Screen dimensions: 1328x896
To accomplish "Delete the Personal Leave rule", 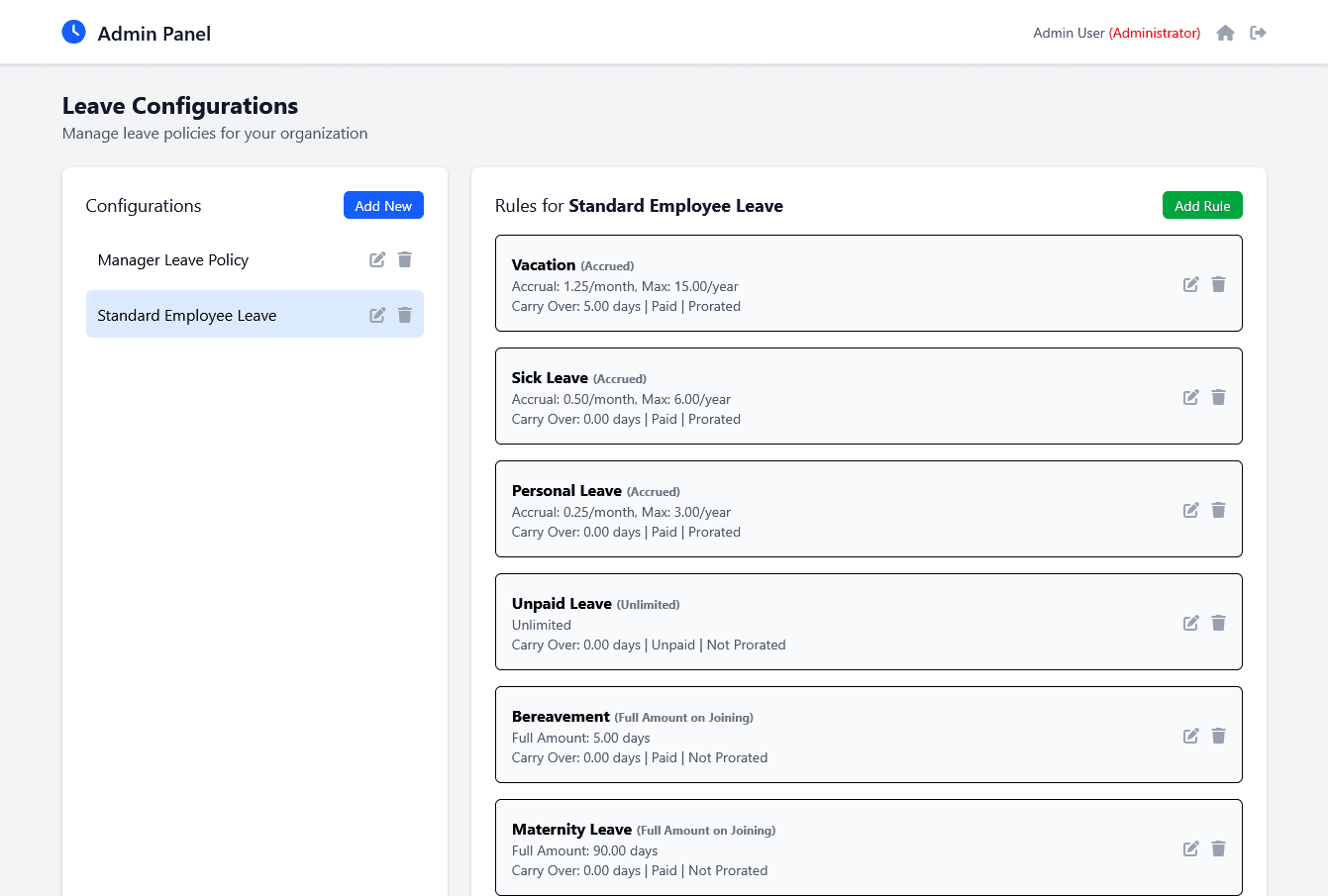I will click(1219, 509).
